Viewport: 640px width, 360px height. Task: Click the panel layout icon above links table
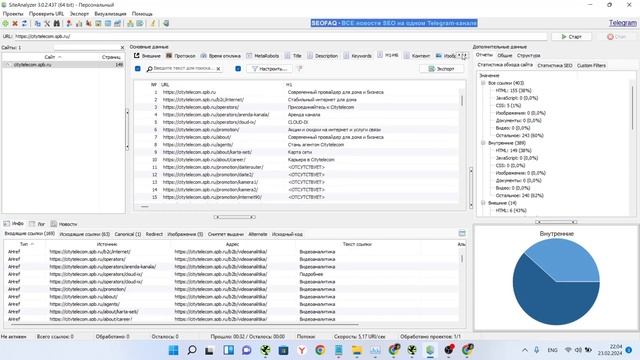point(462,233)
